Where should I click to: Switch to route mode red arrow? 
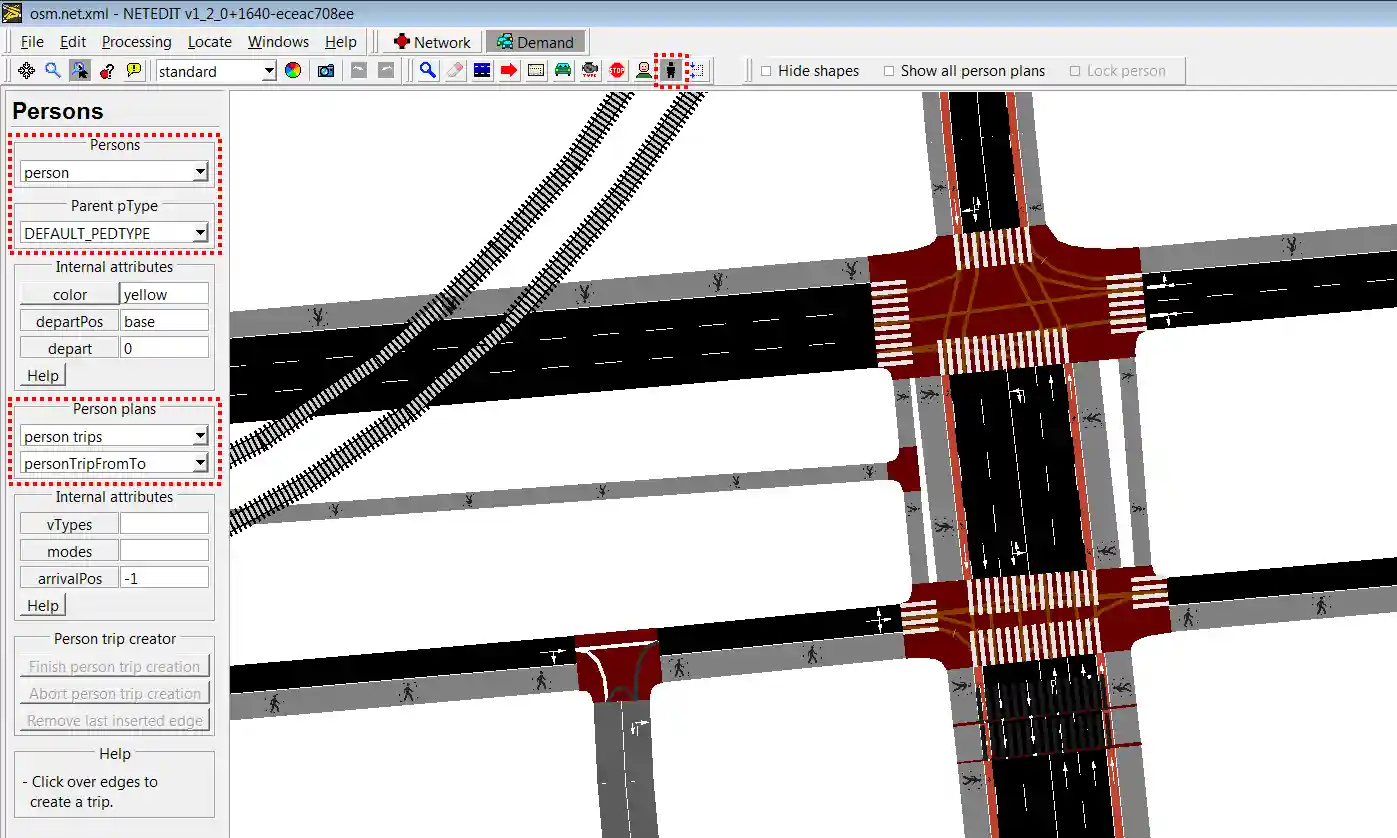[x=509, y=71]
